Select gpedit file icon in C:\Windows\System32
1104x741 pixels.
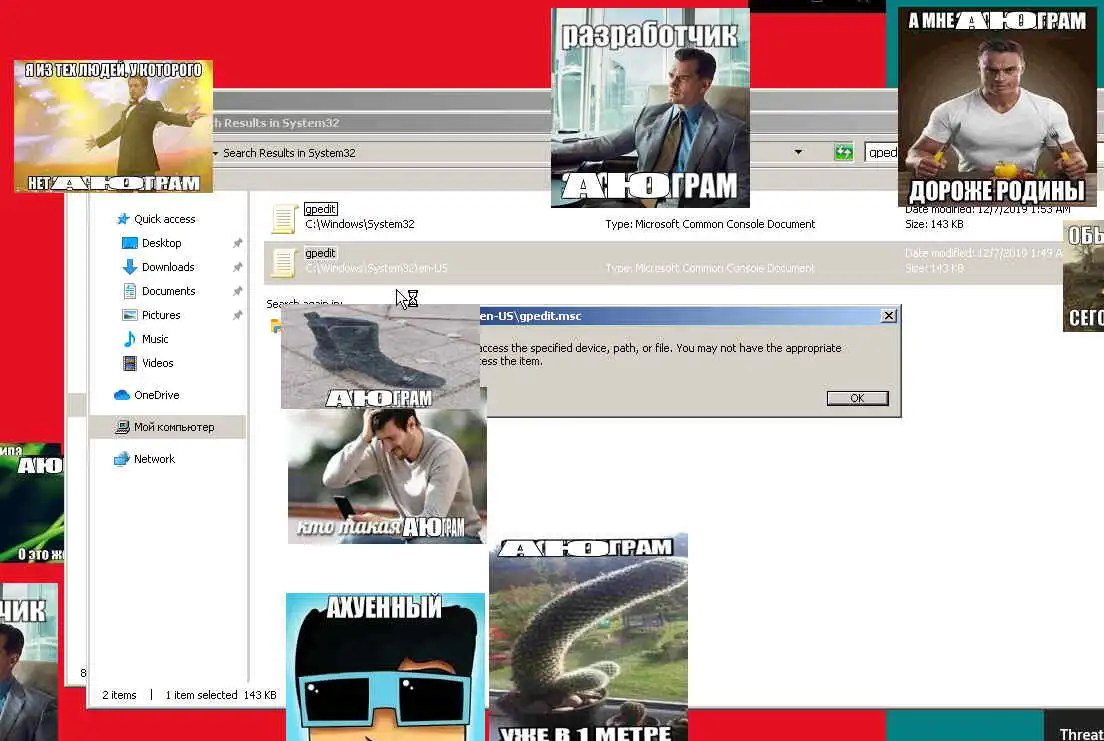283,218
